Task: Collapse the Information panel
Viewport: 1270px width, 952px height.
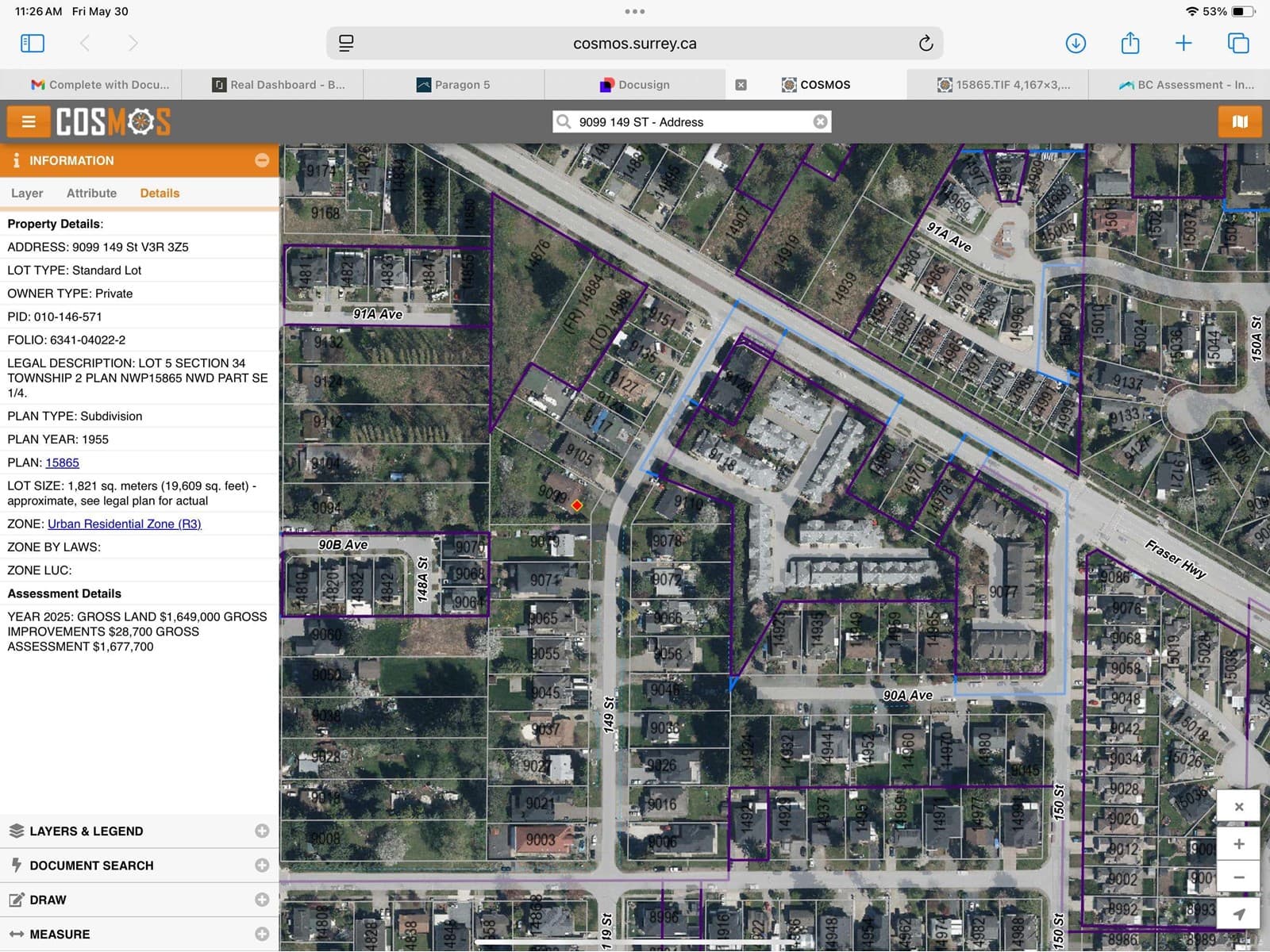Action: [262, 160]
